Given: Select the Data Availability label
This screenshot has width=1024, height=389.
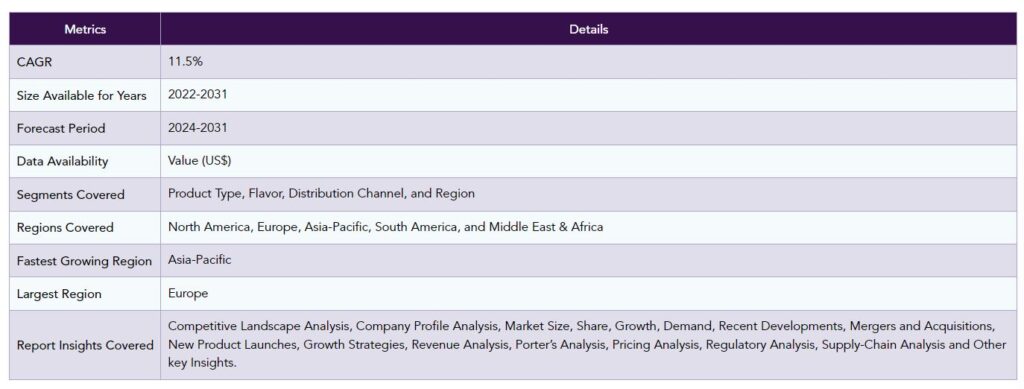Looking at the screenshot, I should click(63, 162).
